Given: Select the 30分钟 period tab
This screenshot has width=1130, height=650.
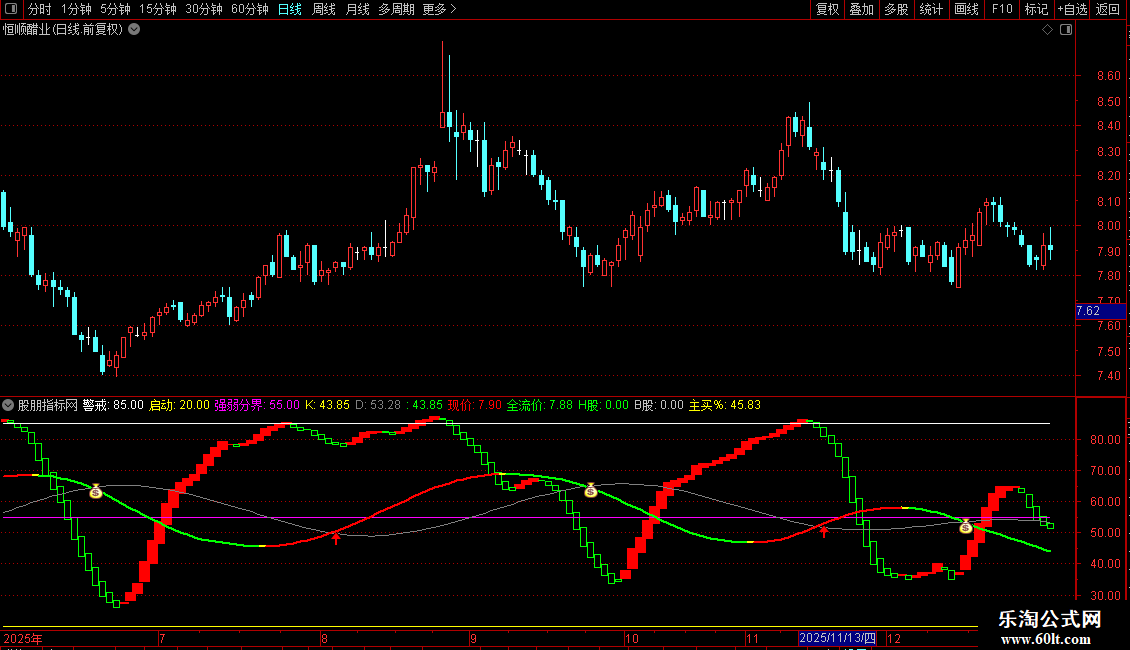Looking at the screenshot, I should coord(204,9).
